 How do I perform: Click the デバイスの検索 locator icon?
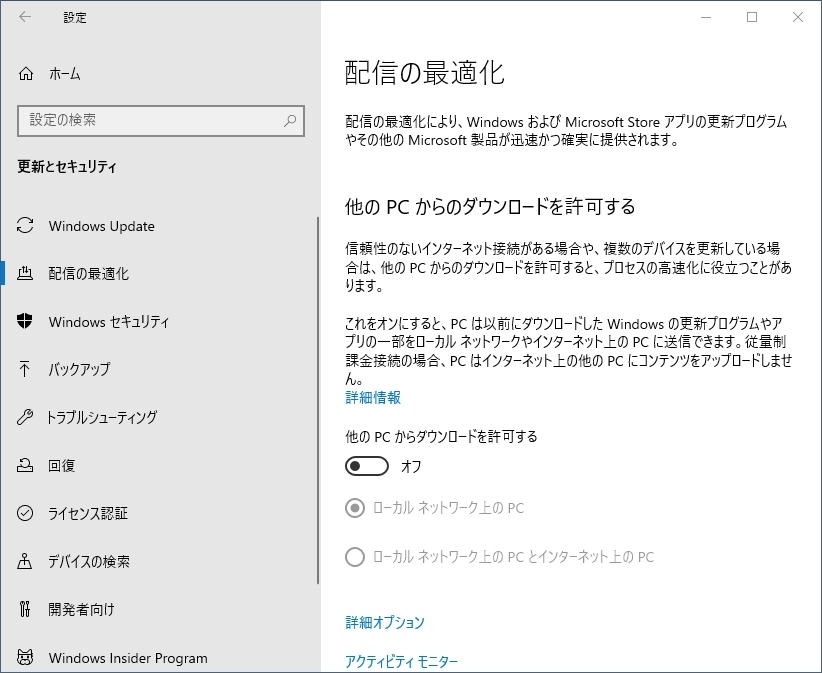pos(25,561)
